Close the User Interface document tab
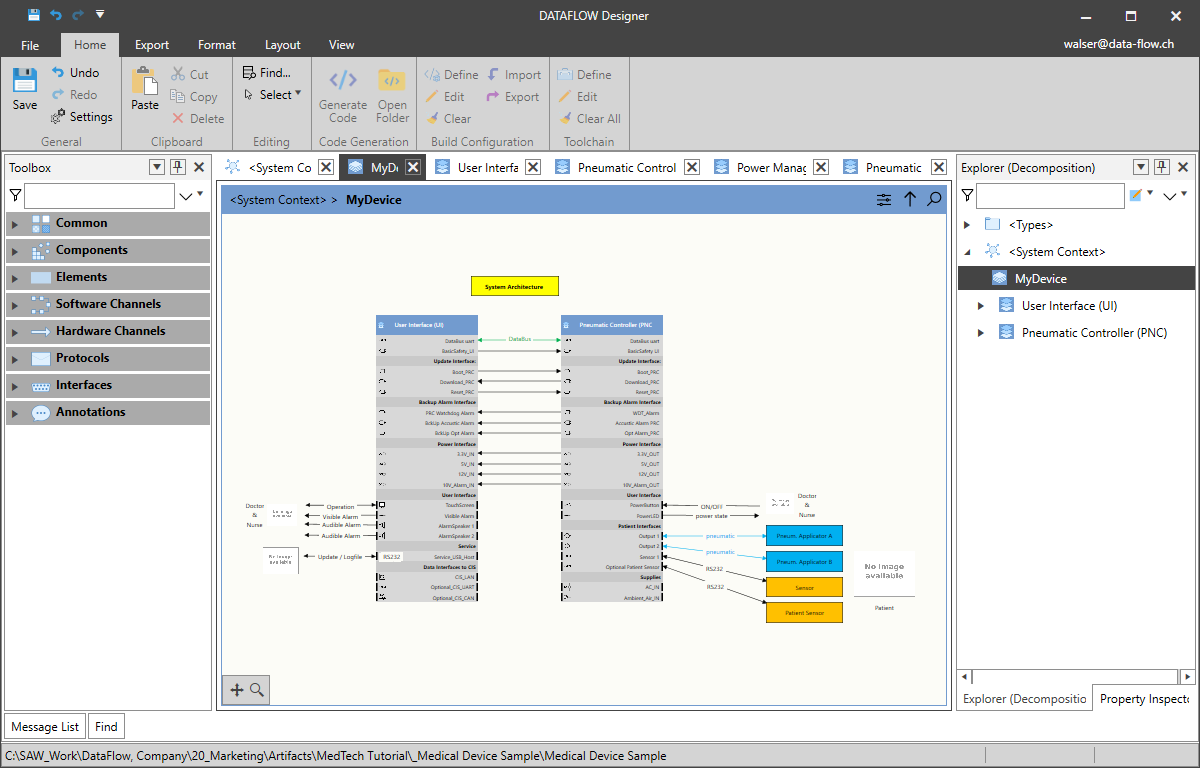Viewport: 1200px width, 768px height. (533, 167)
